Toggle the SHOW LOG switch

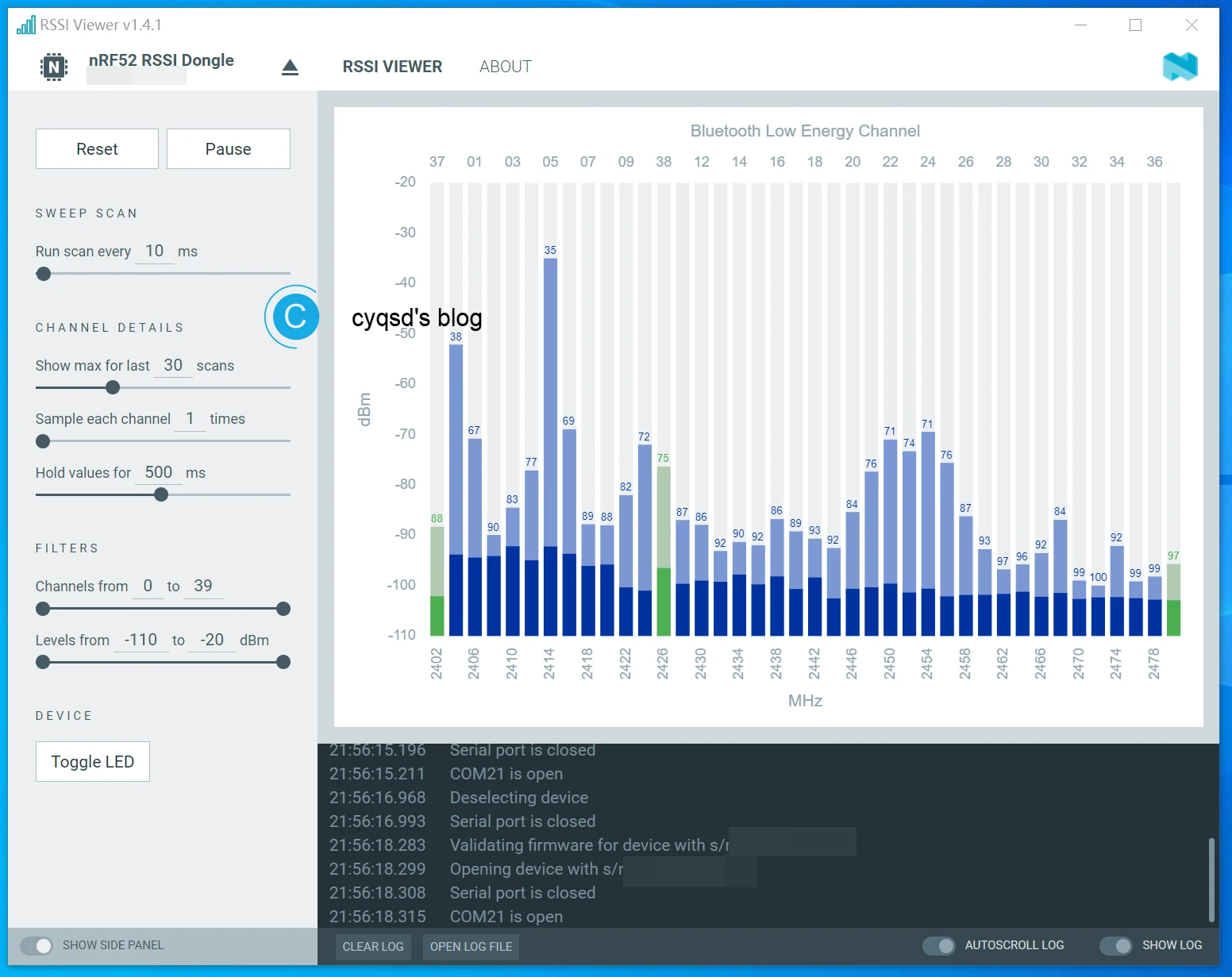(x=1116, y=945)
